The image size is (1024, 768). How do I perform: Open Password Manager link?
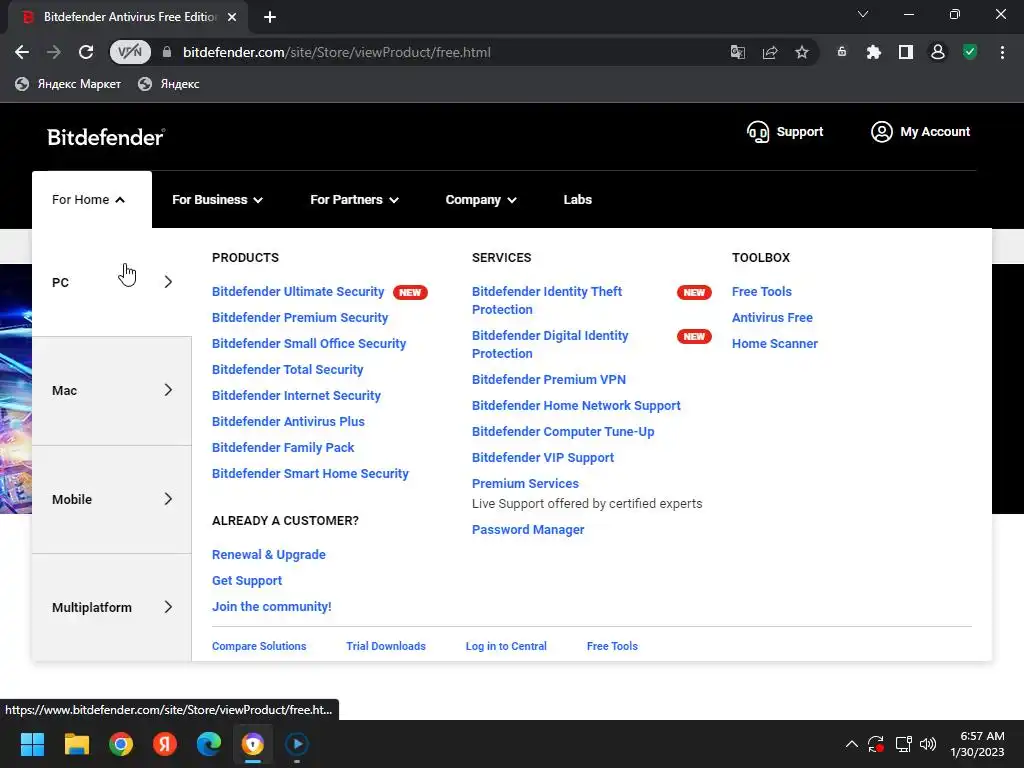point(528,530)
